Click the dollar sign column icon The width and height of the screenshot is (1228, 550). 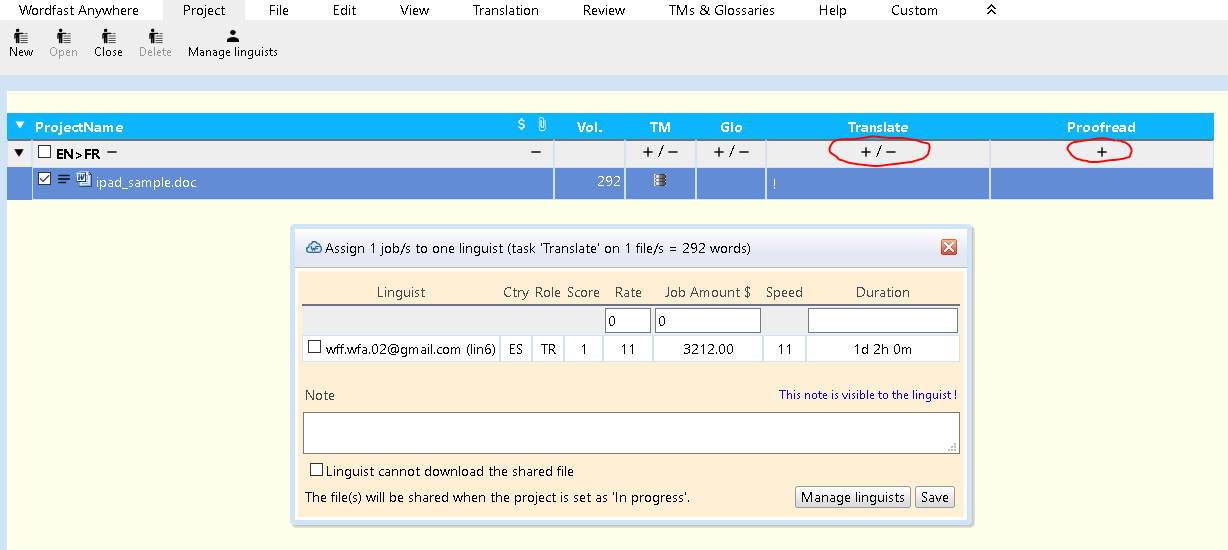[x=521, y=126]
